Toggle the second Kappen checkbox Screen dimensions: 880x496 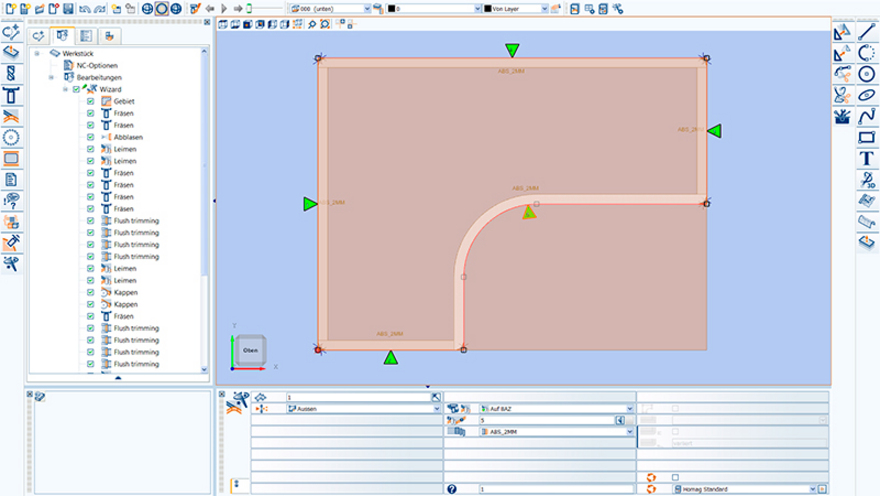[90, 304]
